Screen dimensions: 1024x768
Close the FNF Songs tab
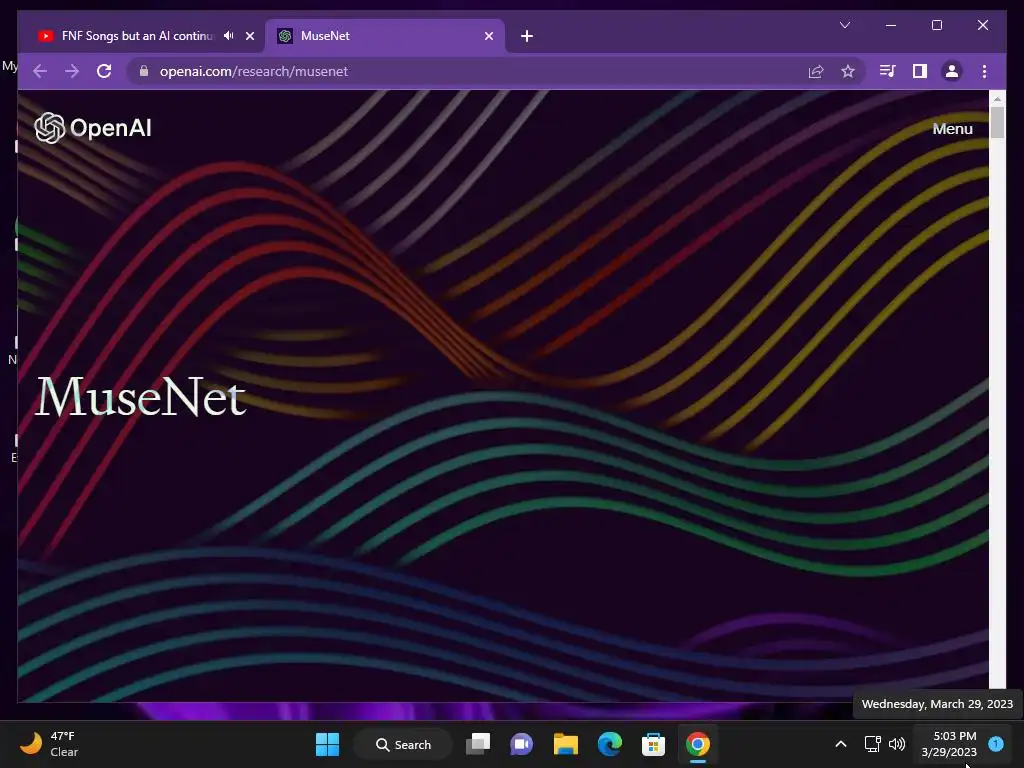tap(249, 36)
